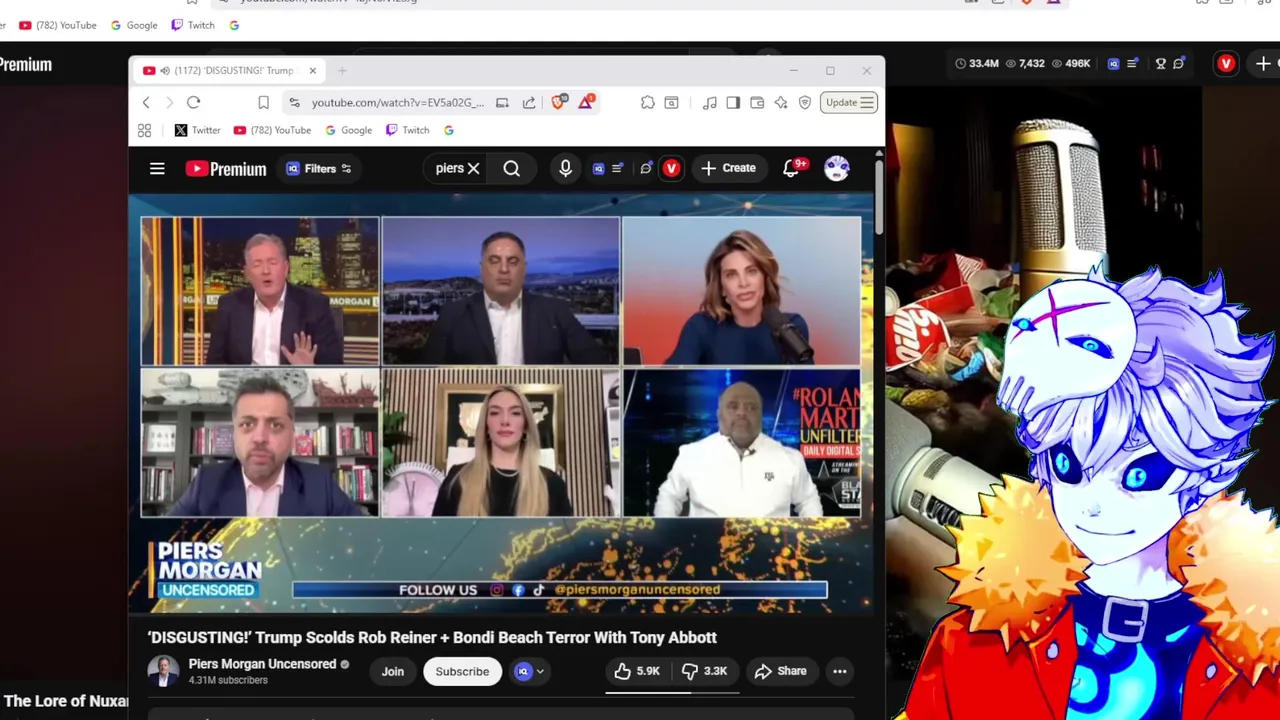Click the YouTube search field containing piers
Viewport: 1280px width, 720px height.
click(451, 168)
